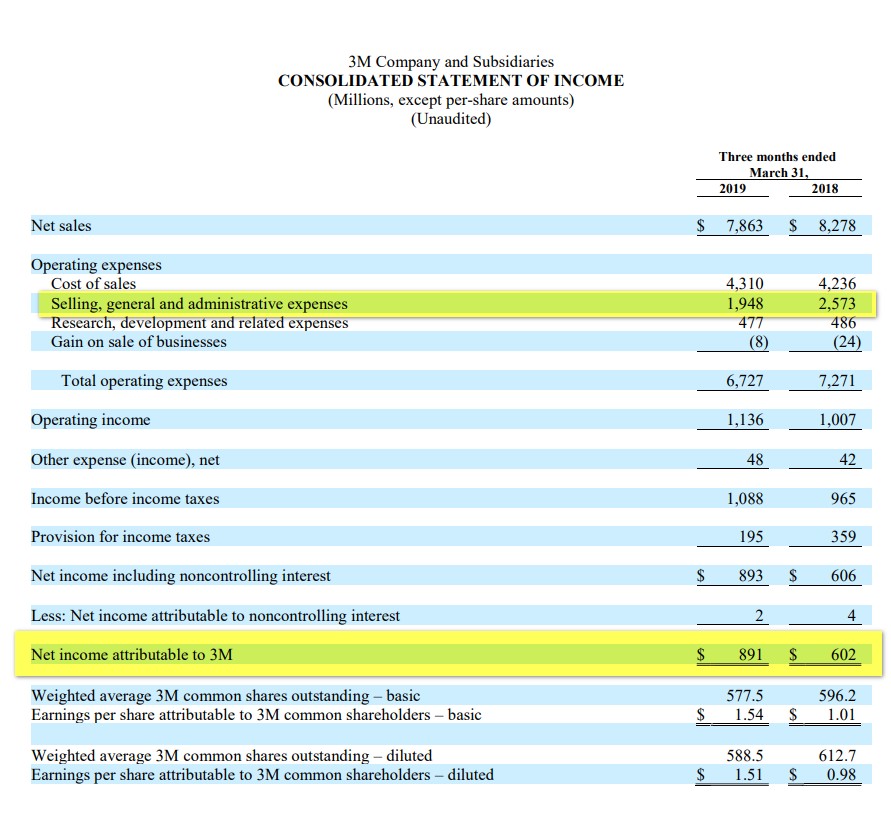Viewport: 891px width, 813px height.
Task: Click Net sales 2018 value 8,278
Action: [837, 226]
